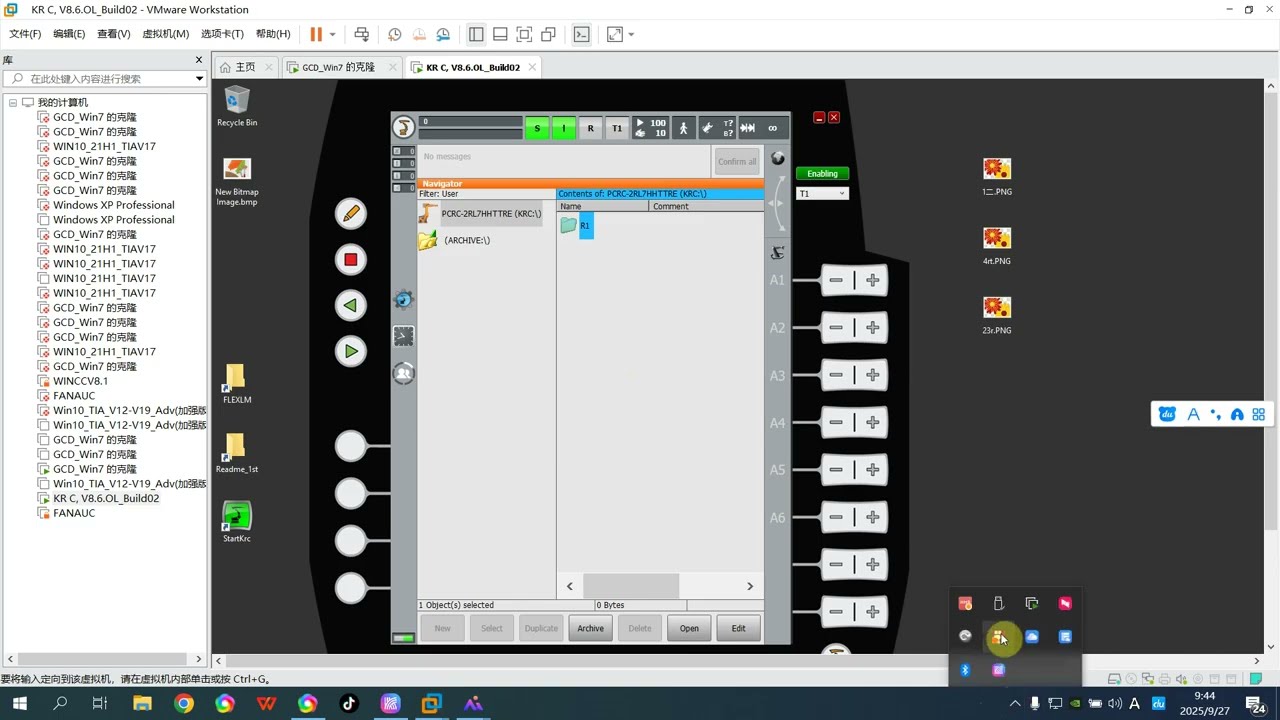
Task: Click the green Start backwards arrow key
Action: [351, 306]
